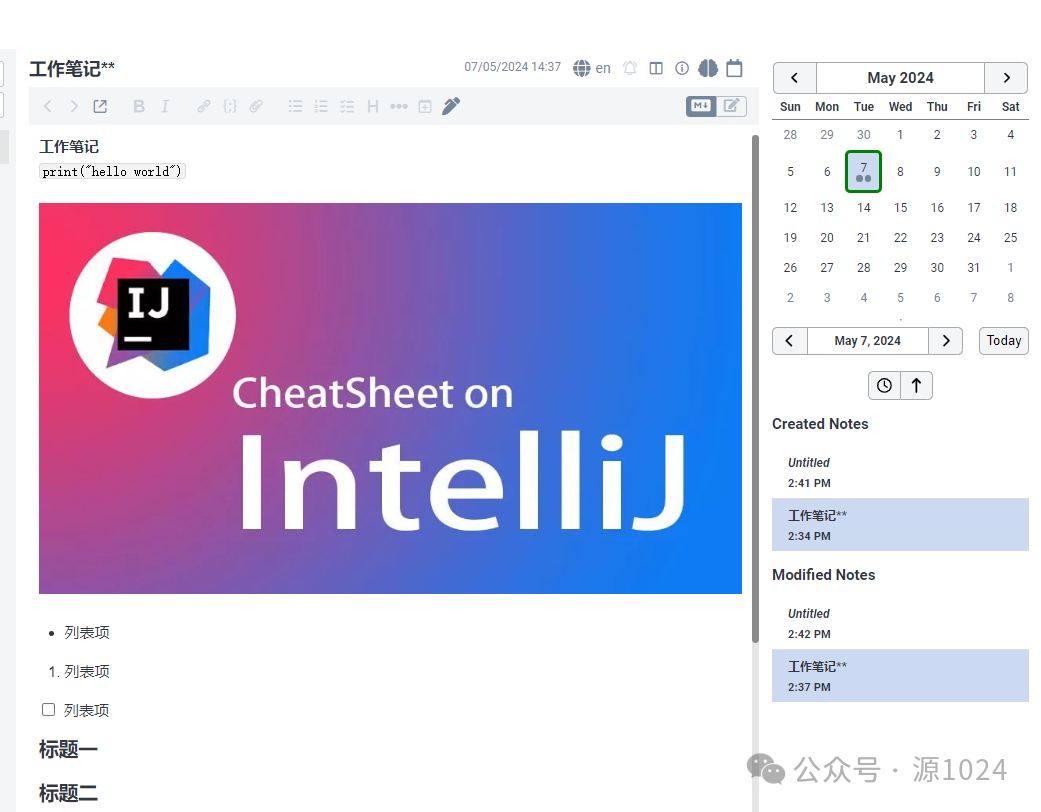The height and width of the screenshot is (812, 1041).
Task: Click the navigate back arrow in editor toolbar
Action: coord(48,106)
